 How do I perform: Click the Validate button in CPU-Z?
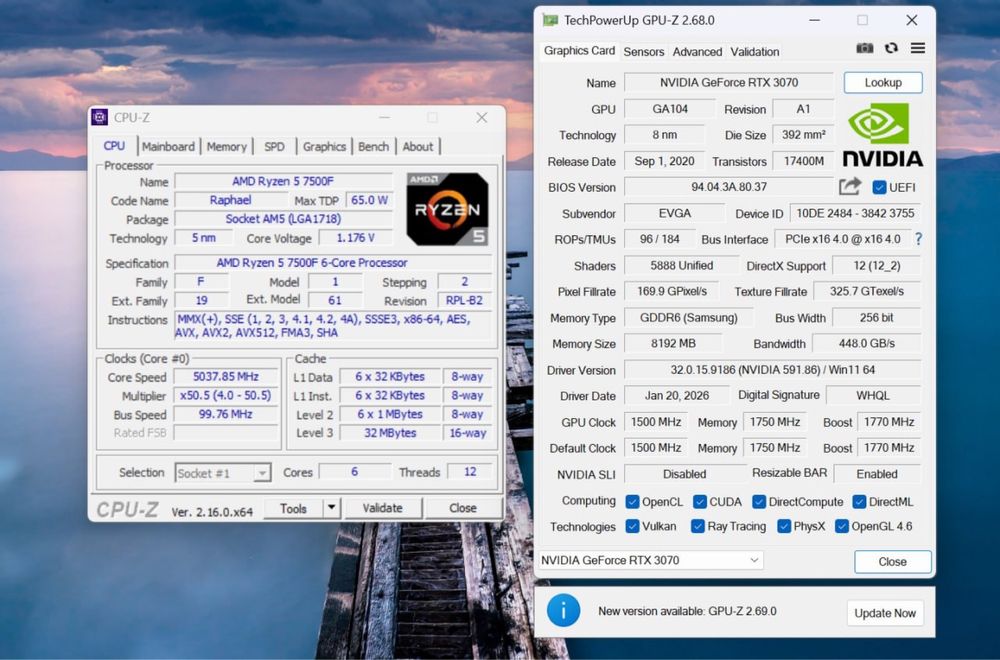(x=383, y=508)
